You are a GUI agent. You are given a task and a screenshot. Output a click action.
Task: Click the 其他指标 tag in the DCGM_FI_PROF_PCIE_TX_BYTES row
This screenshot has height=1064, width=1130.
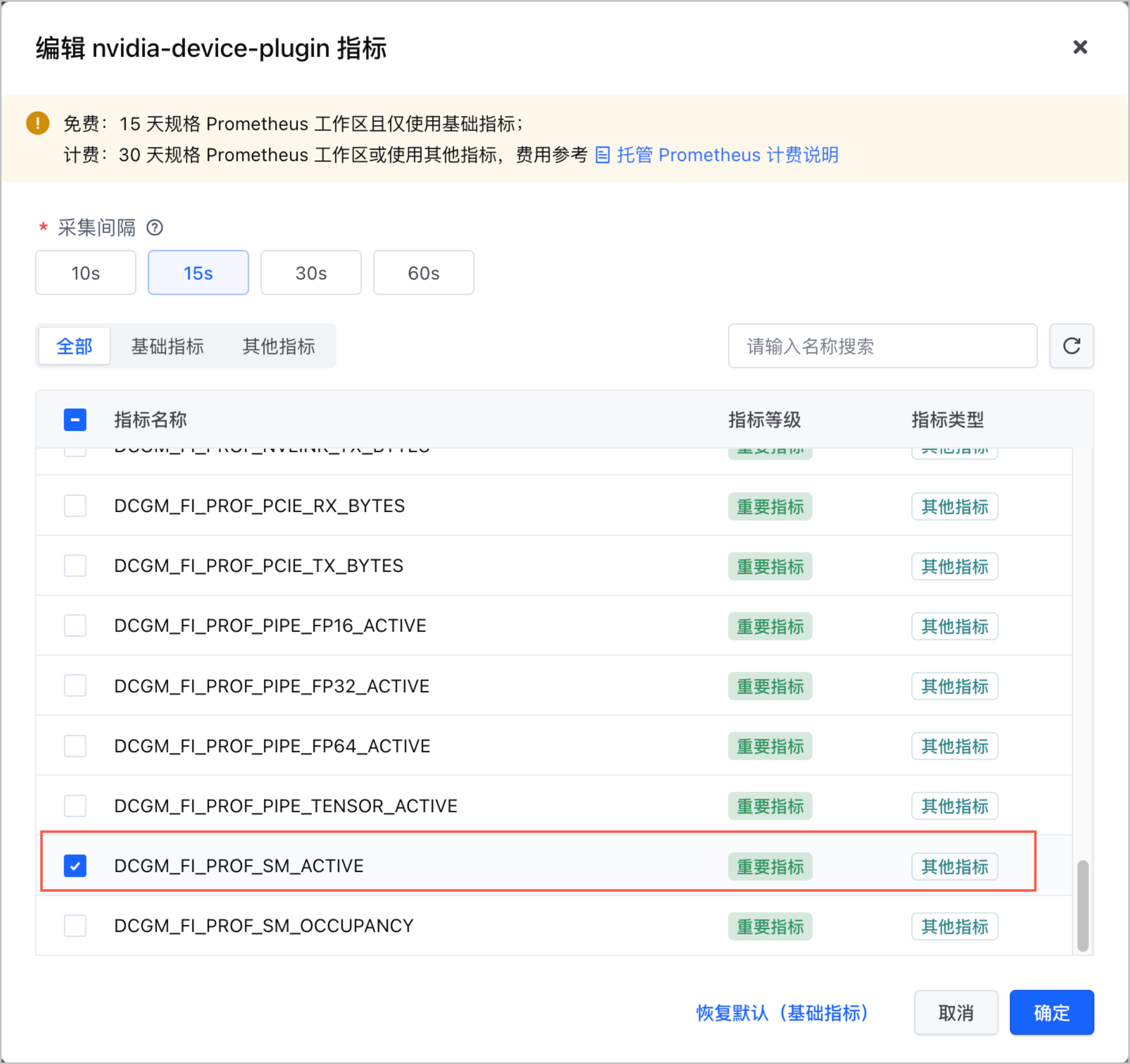[x=954, y=567]
